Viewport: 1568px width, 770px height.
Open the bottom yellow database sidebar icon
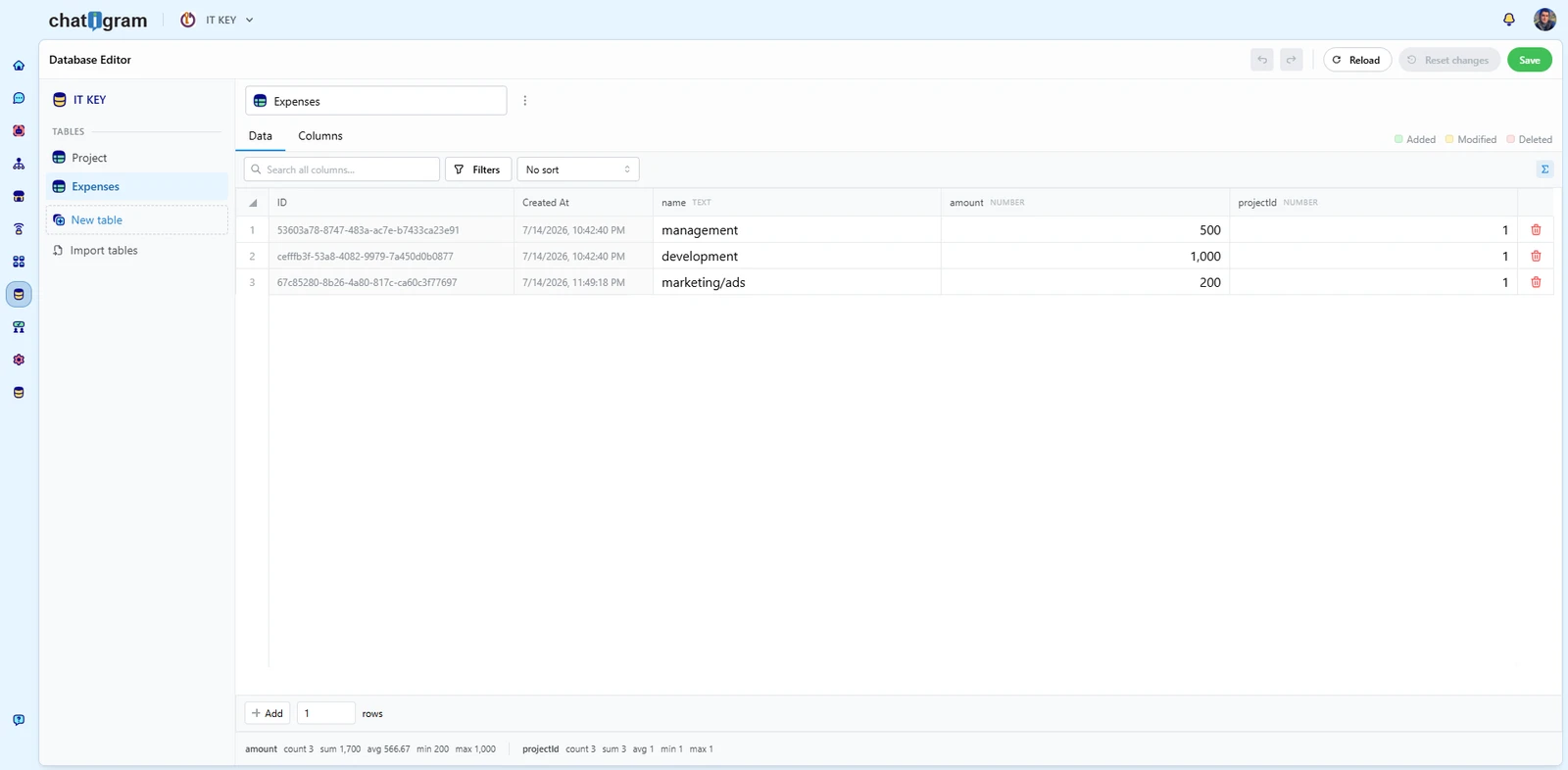click(x=19, y=393)
